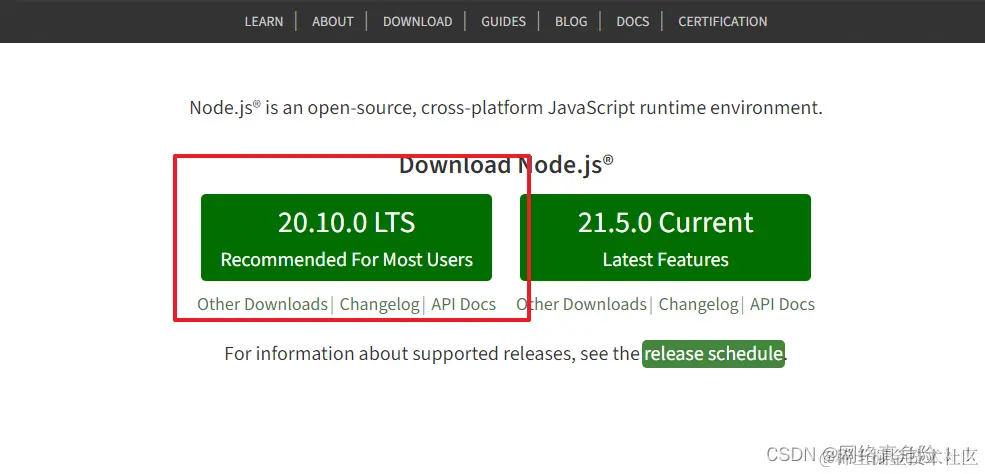Open the DOWNLOAD navigation link
This screenshot has height=474, width=985.
click(x=418, y=21)
